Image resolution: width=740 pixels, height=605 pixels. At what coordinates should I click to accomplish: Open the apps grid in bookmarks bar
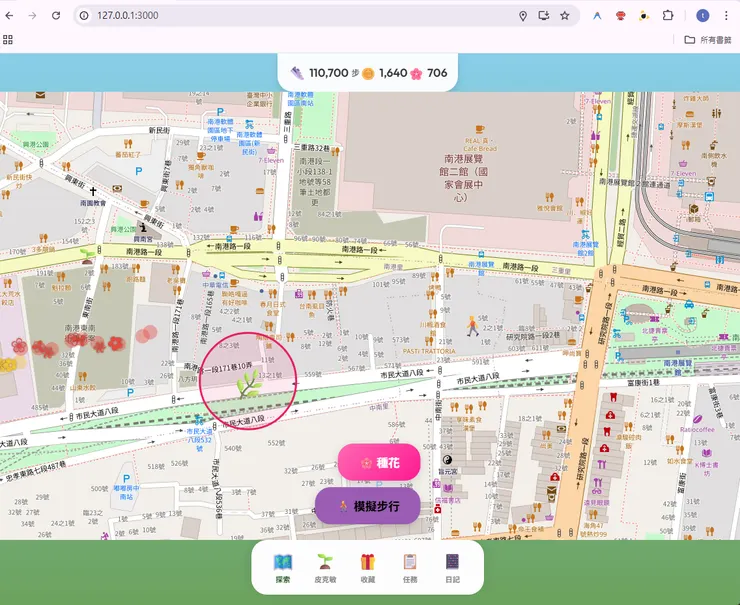tap(8, 40)
